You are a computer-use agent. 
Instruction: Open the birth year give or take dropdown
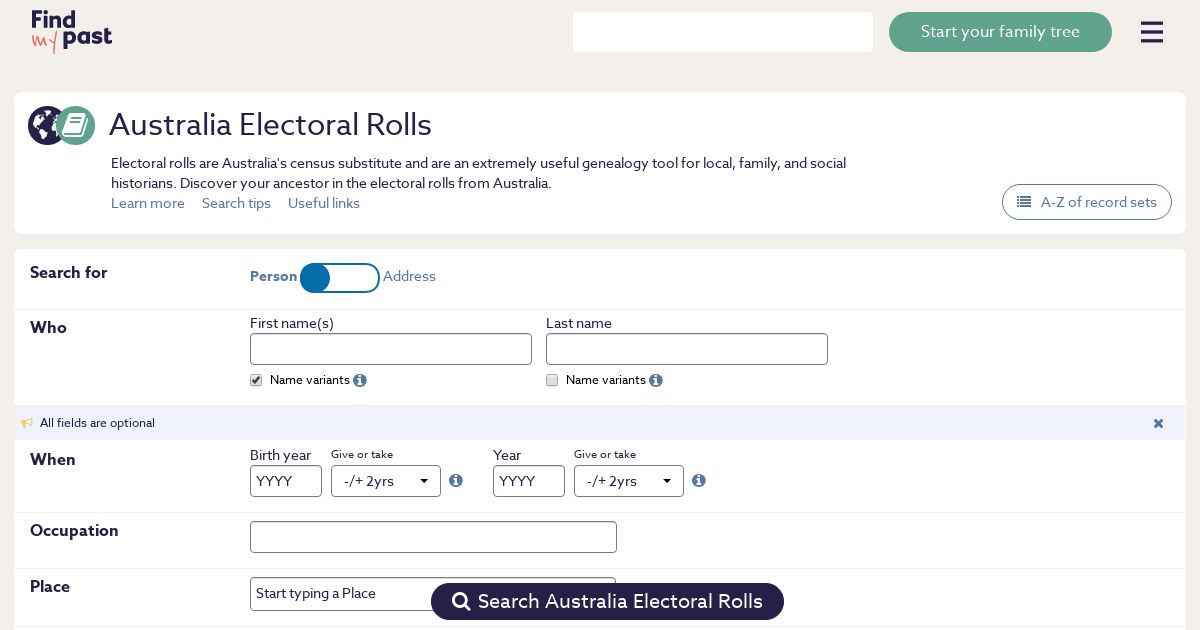386,481
